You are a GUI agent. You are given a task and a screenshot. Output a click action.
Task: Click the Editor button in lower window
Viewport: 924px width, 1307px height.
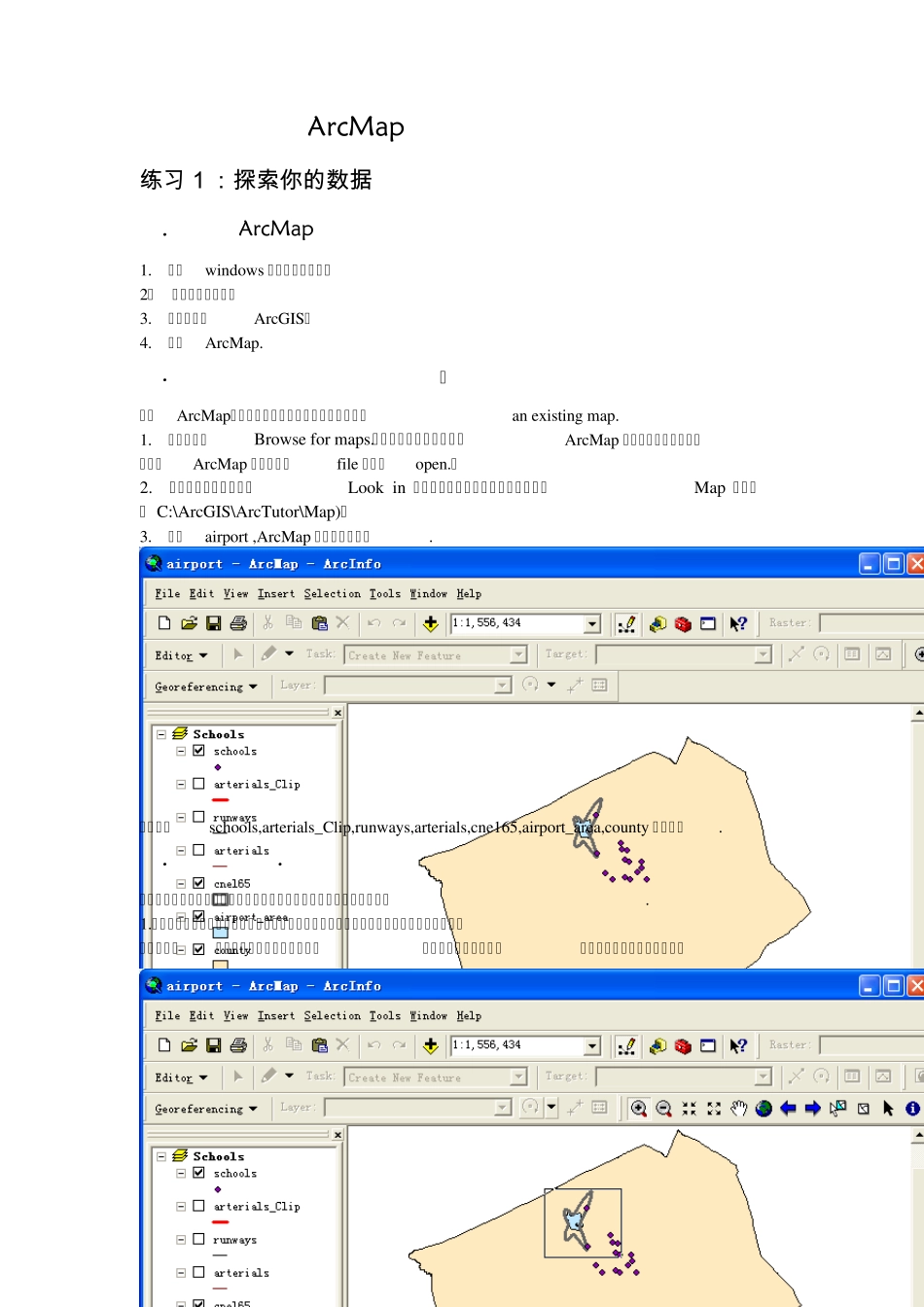[x=181, y=1077]
